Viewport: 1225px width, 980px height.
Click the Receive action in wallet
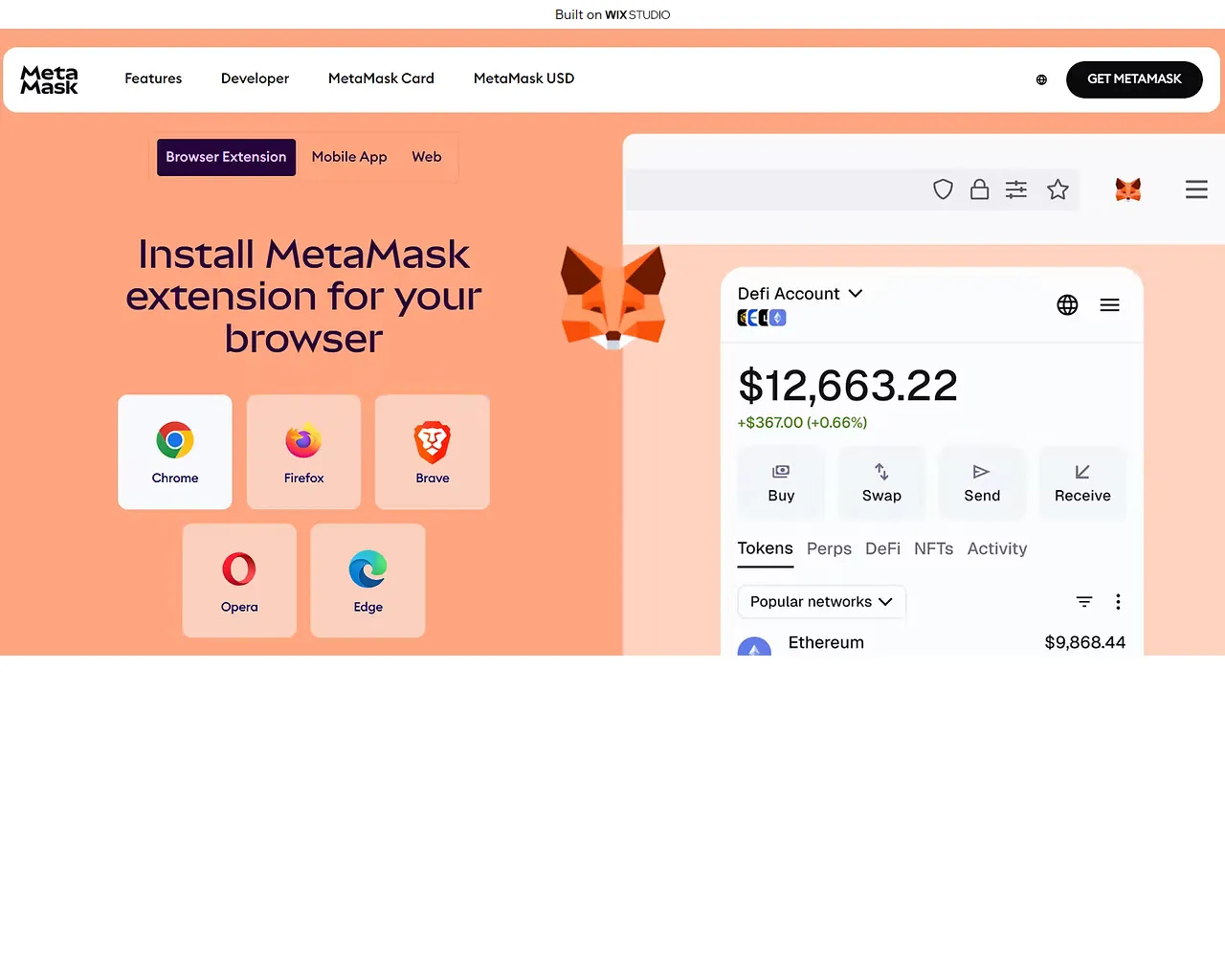coord(1082,483)
